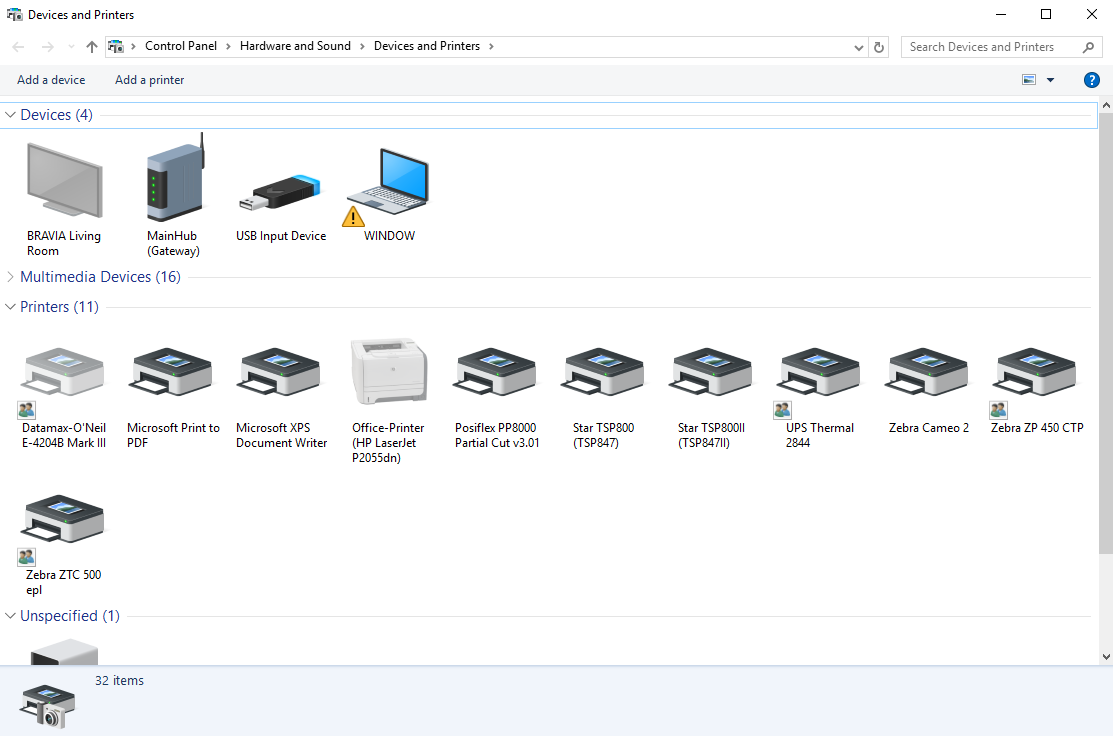Select the USB Input Device icon
This screenshot has width=1113, height=736.
[x=280, y=192]
